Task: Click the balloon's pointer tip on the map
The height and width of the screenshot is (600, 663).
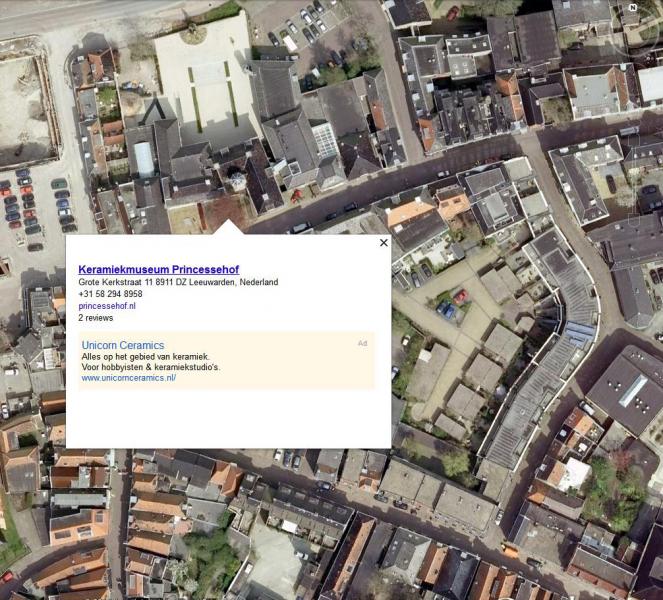Action: (228, 222)
